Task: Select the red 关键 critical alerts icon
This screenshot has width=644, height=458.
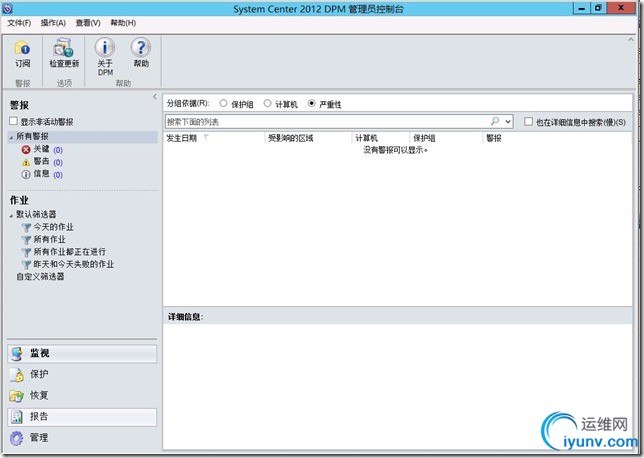Action: (26, 150)
